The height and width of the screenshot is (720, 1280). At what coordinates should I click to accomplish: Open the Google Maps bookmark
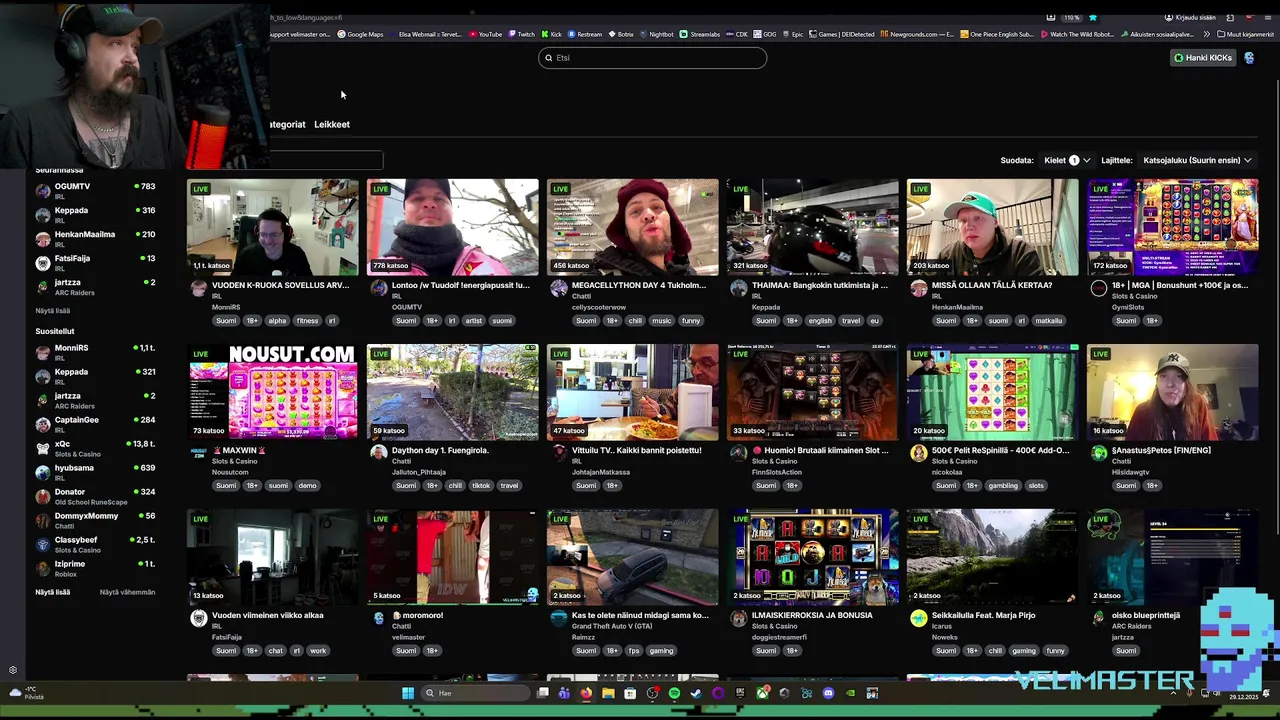click(361, 34)
